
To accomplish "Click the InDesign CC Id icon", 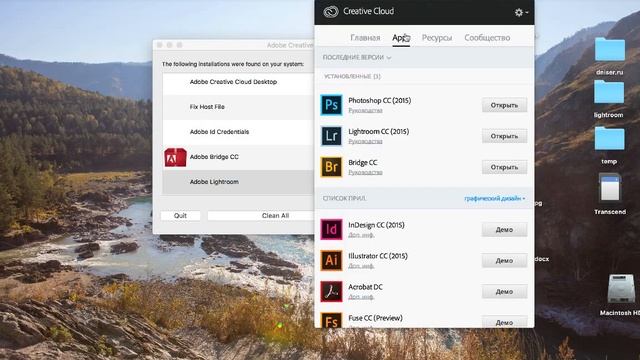I will pos(331,229).
